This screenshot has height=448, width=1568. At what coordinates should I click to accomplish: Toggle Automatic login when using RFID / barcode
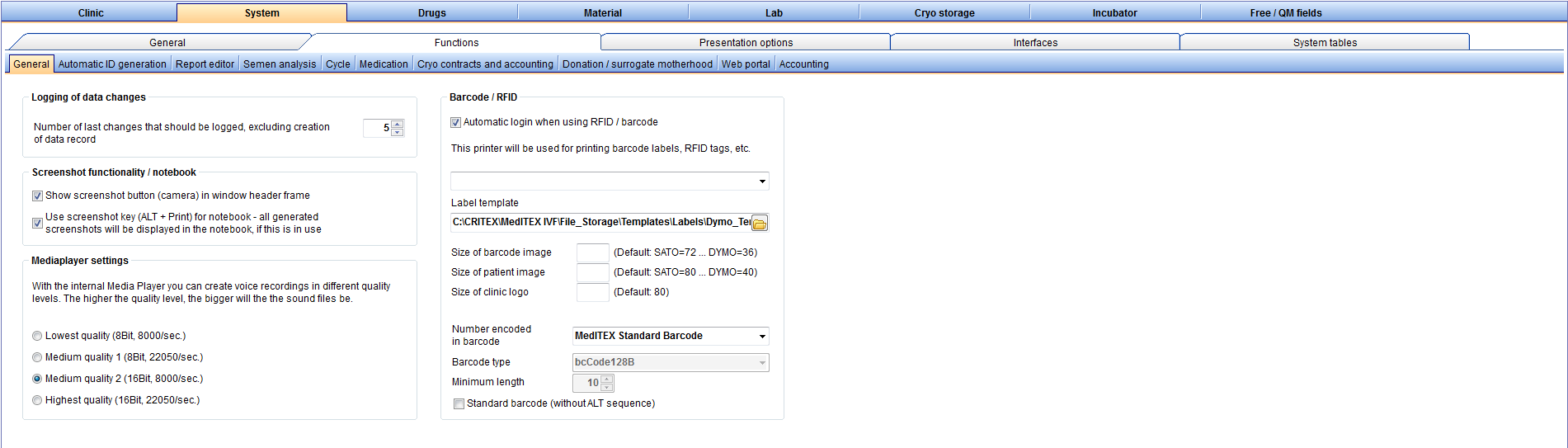[x=455, y=122]
